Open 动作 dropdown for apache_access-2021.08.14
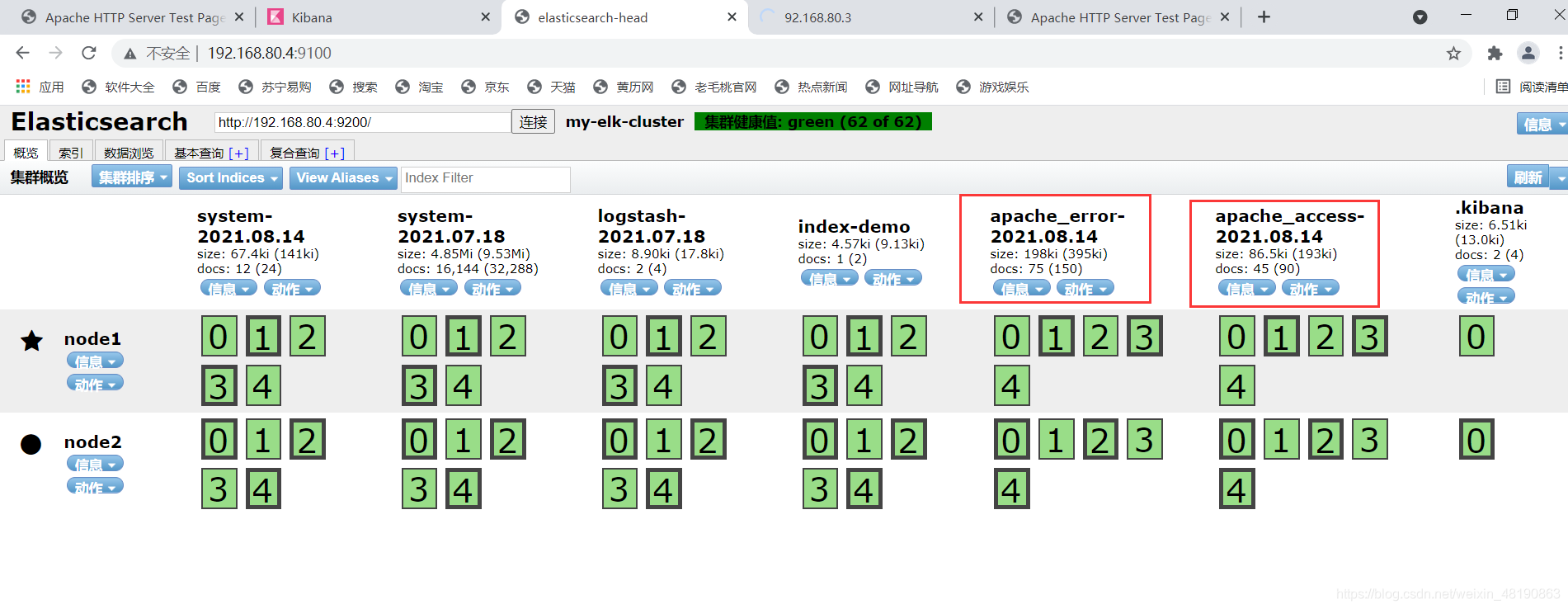The height and width of the screenshot is (609, 1568). (x=1311, y=288)
